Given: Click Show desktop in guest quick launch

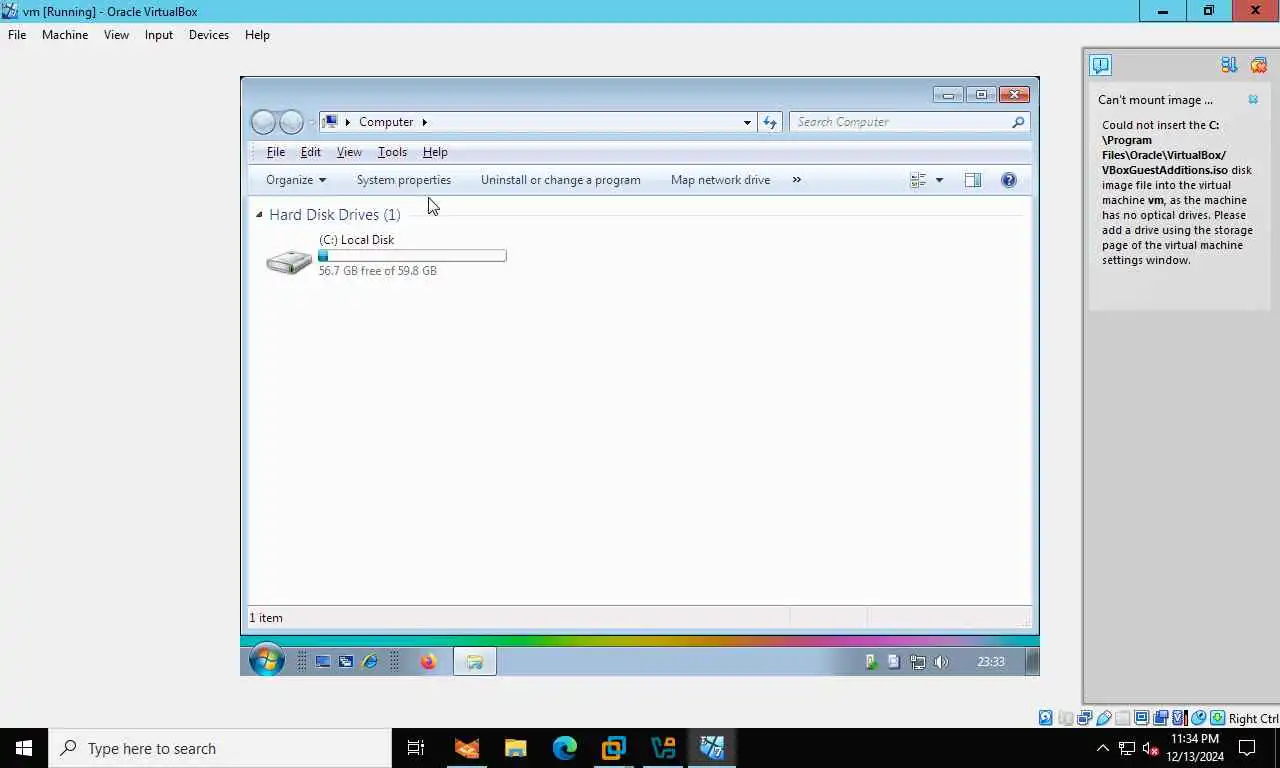Looking at the screenshot, I should coord(323,662).
